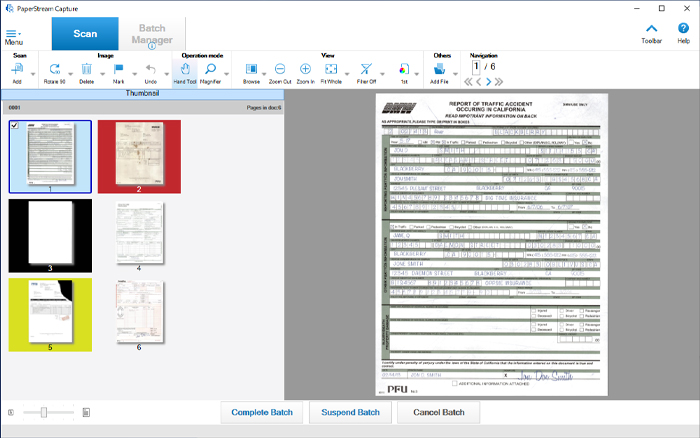This screenshot has height=438, width=700.
Task: Zoom Out the page view
Action: [280, 69]
